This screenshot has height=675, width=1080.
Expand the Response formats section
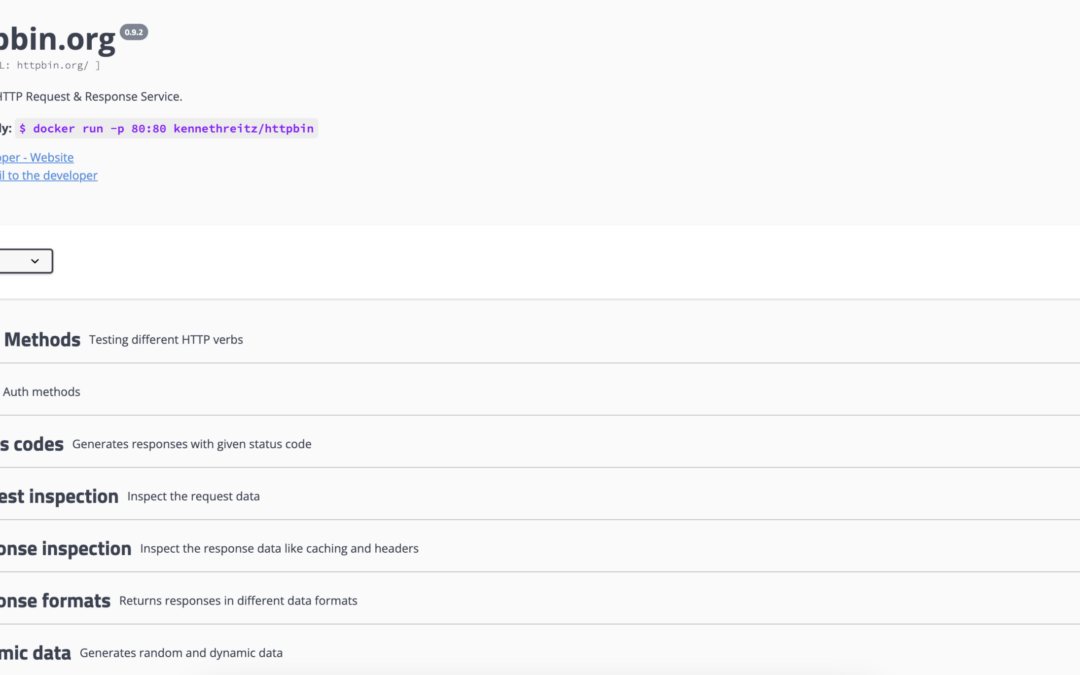point(55,601)
